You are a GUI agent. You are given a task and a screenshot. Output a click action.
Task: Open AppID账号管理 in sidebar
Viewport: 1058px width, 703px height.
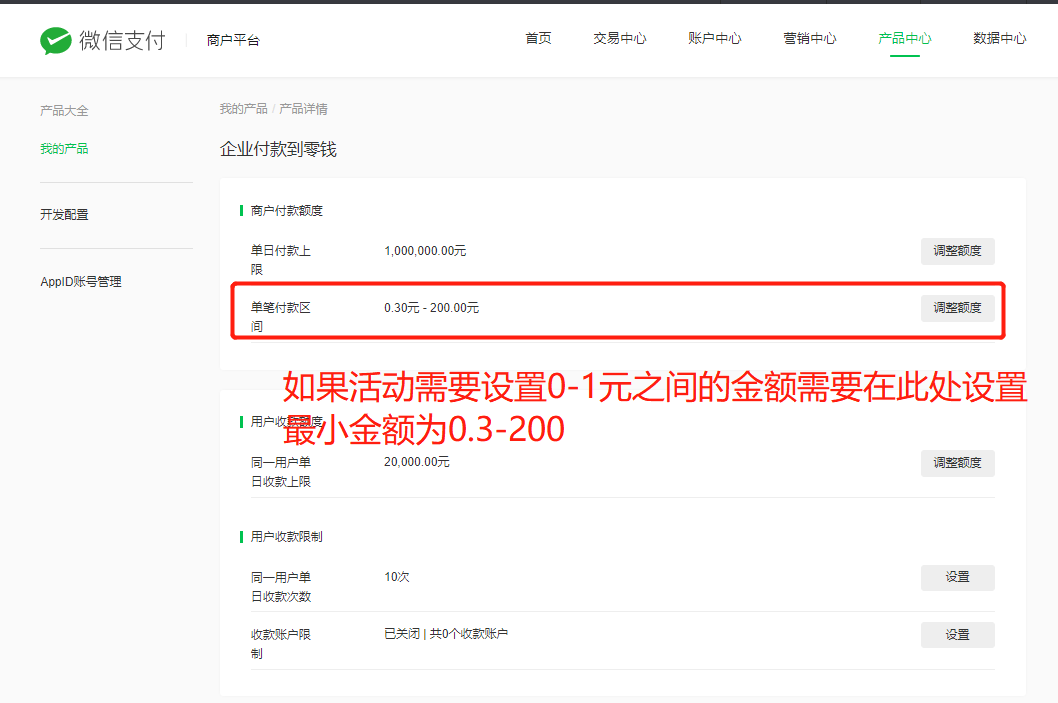coord(81,281)
